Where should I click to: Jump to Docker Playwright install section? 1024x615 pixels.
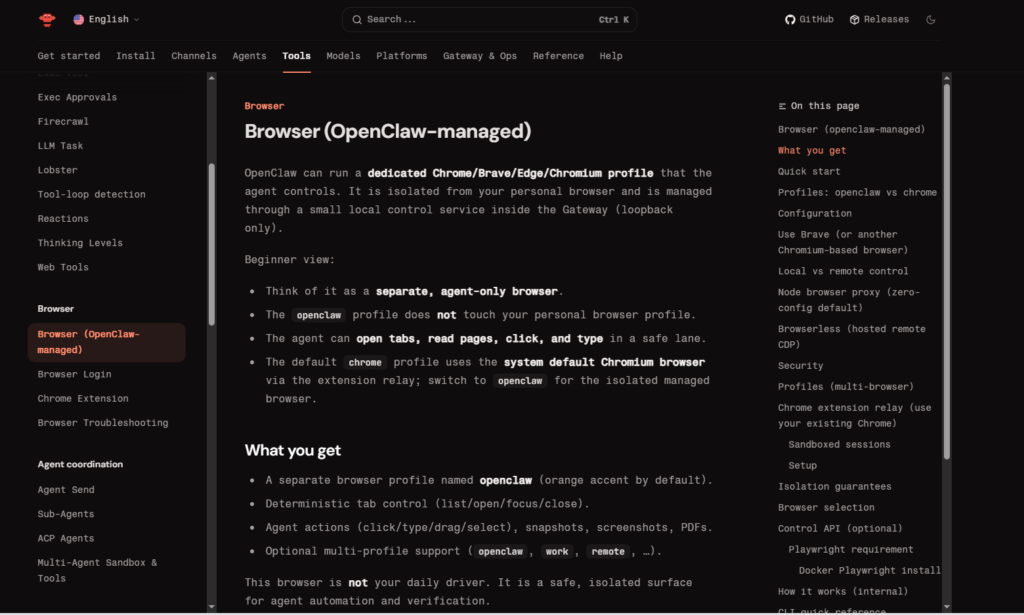tap(869, 571)
